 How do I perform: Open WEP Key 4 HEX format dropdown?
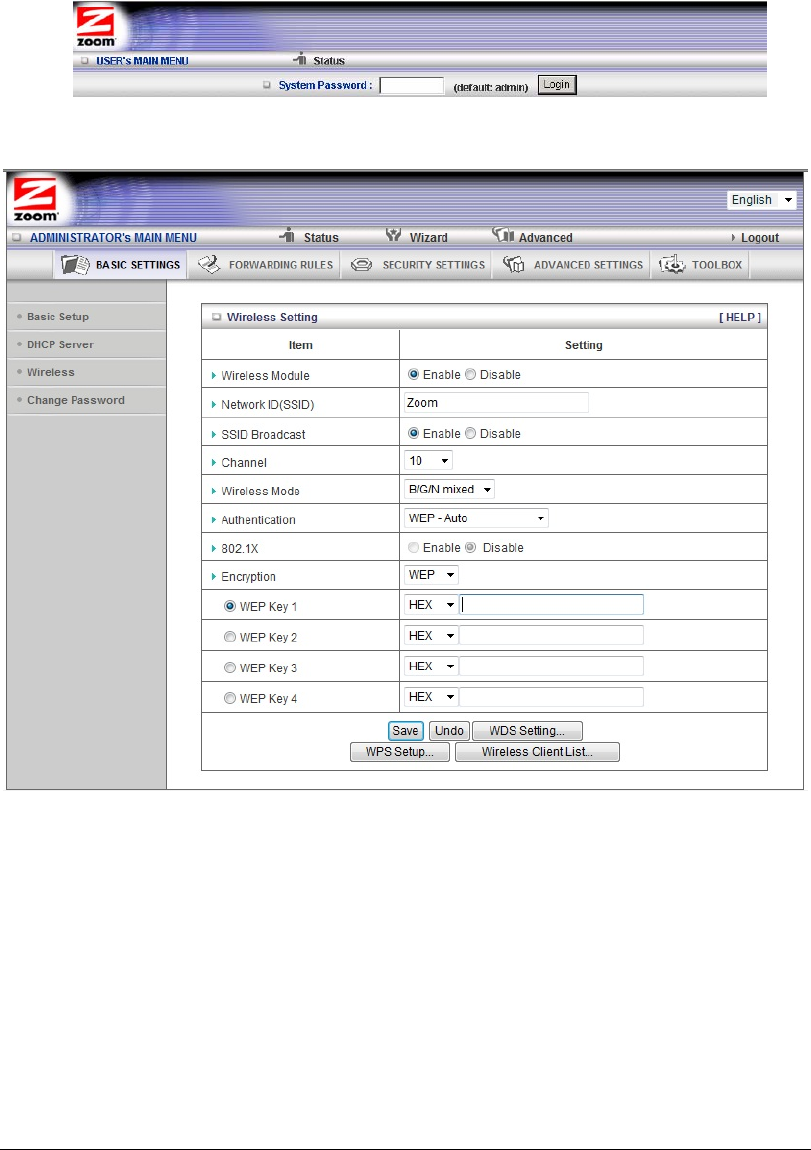click(431, 697)
